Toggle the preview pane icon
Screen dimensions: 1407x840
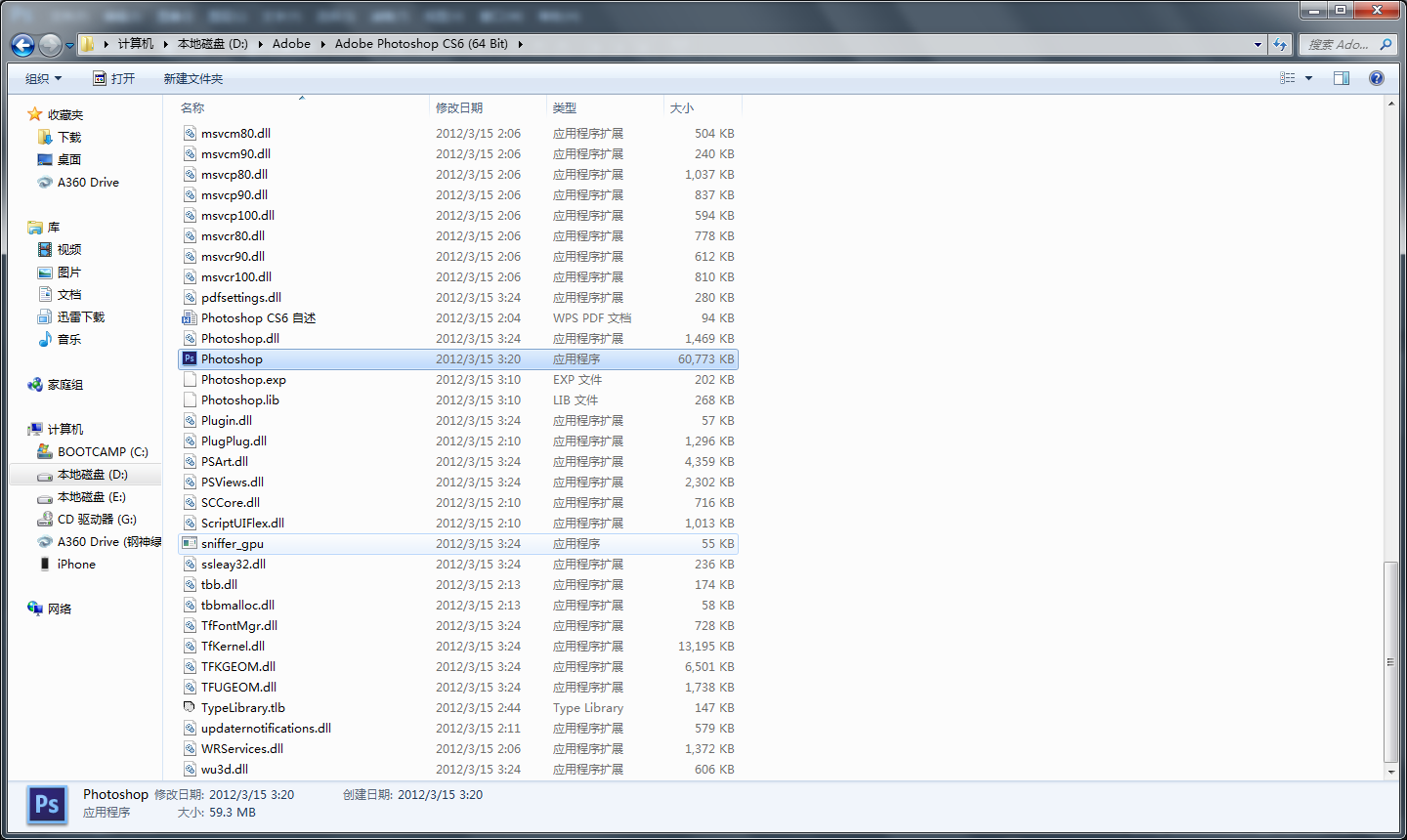1342,78
